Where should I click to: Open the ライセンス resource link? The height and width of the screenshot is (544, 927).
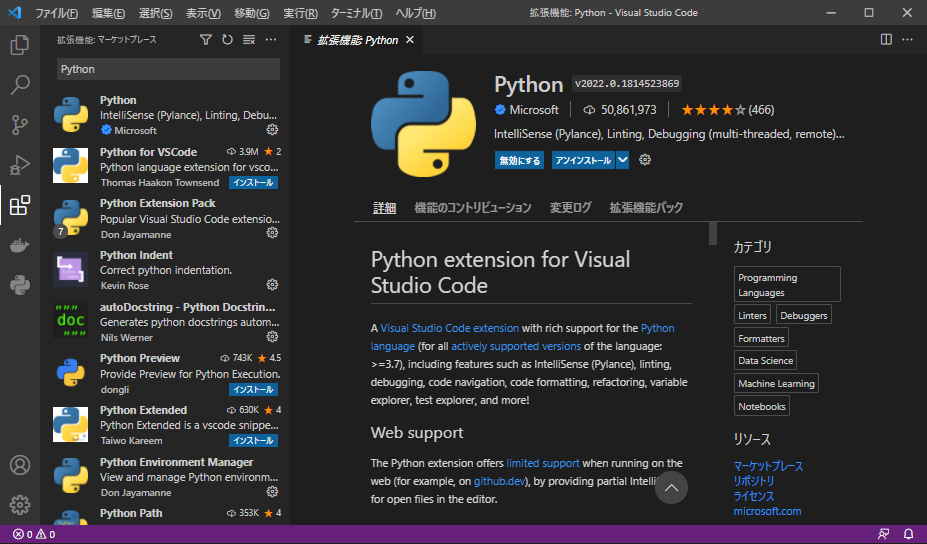coord(754,496)
